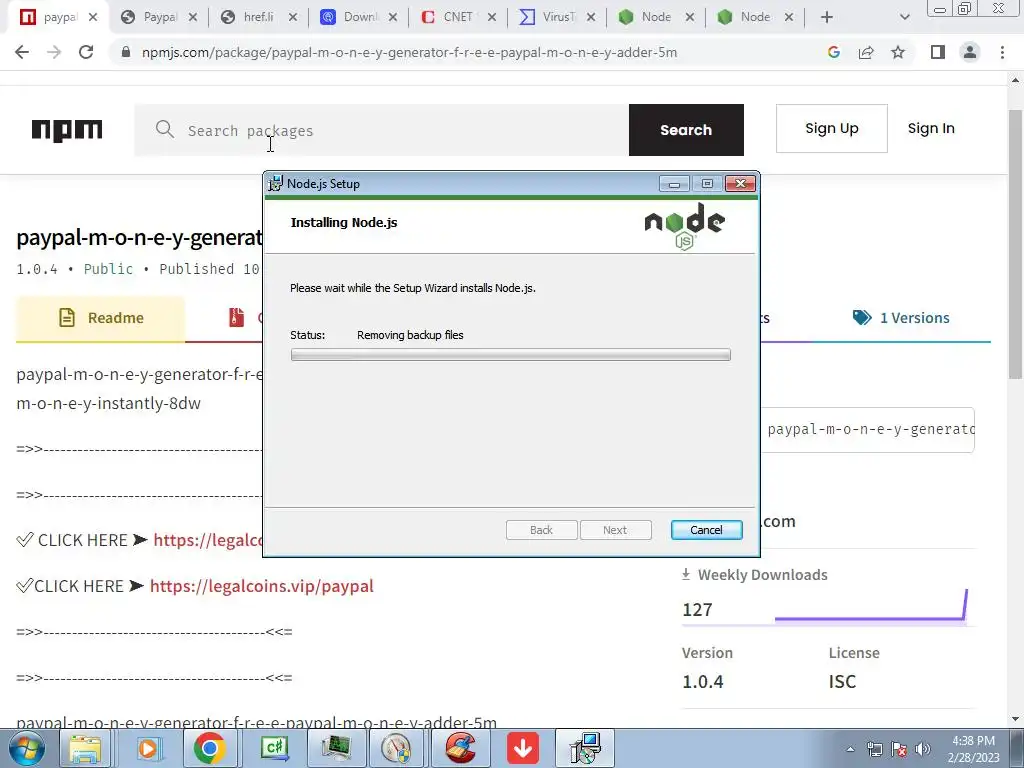Open the Readme tab
This screenshot has height=768, width=1024.
tap(101, 318)
